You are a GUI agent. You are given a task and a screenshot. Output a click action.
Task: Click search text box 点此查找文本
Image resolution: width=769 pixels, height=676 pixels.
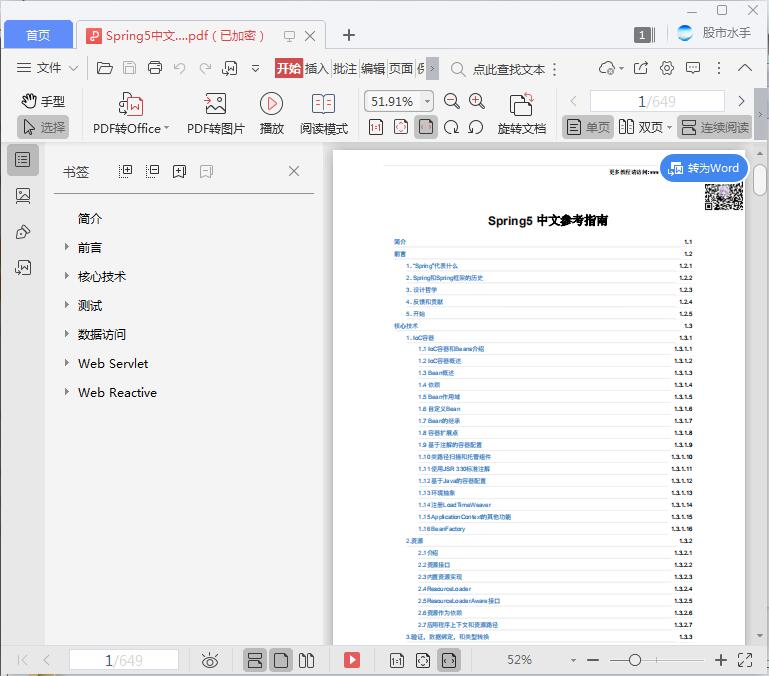pos(509,69)
